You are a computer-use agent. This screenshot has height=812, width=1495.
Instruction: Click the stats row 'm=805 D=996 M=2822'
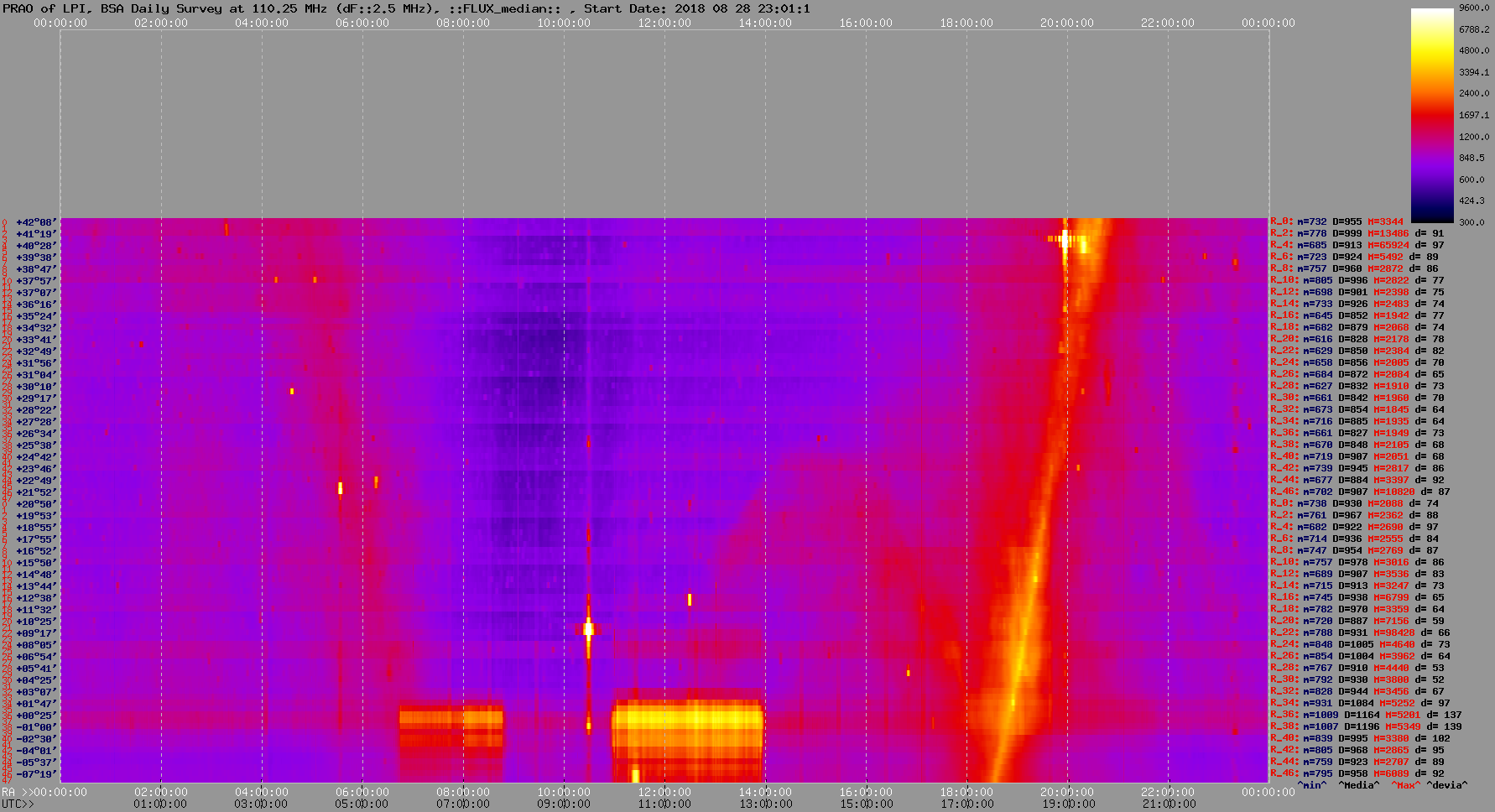pos(1357,281)
